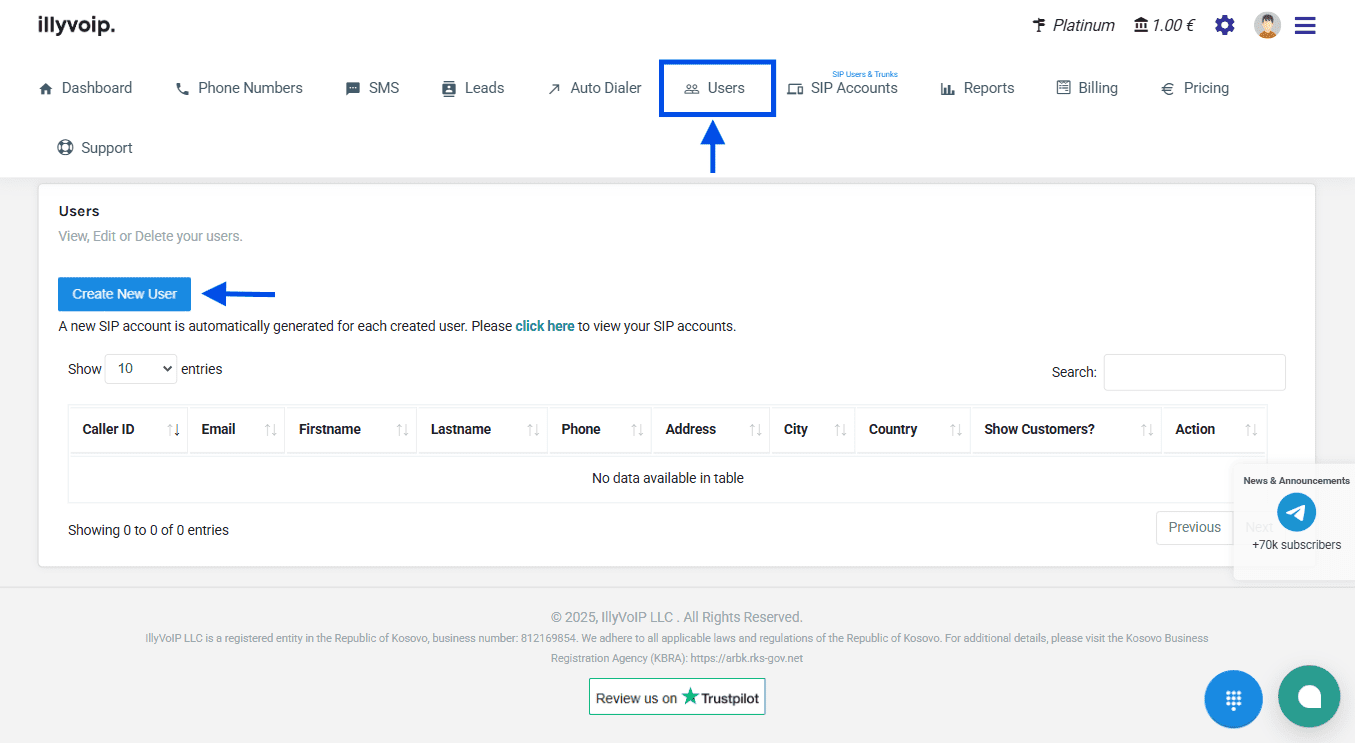Screen dimensions: 1355x743
Task: Click the illyvoip logo
Action: 76,25
